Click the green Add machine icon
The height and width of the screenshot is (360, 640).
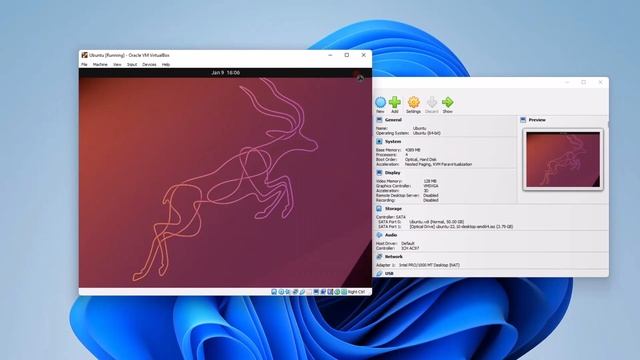[395, 102]
